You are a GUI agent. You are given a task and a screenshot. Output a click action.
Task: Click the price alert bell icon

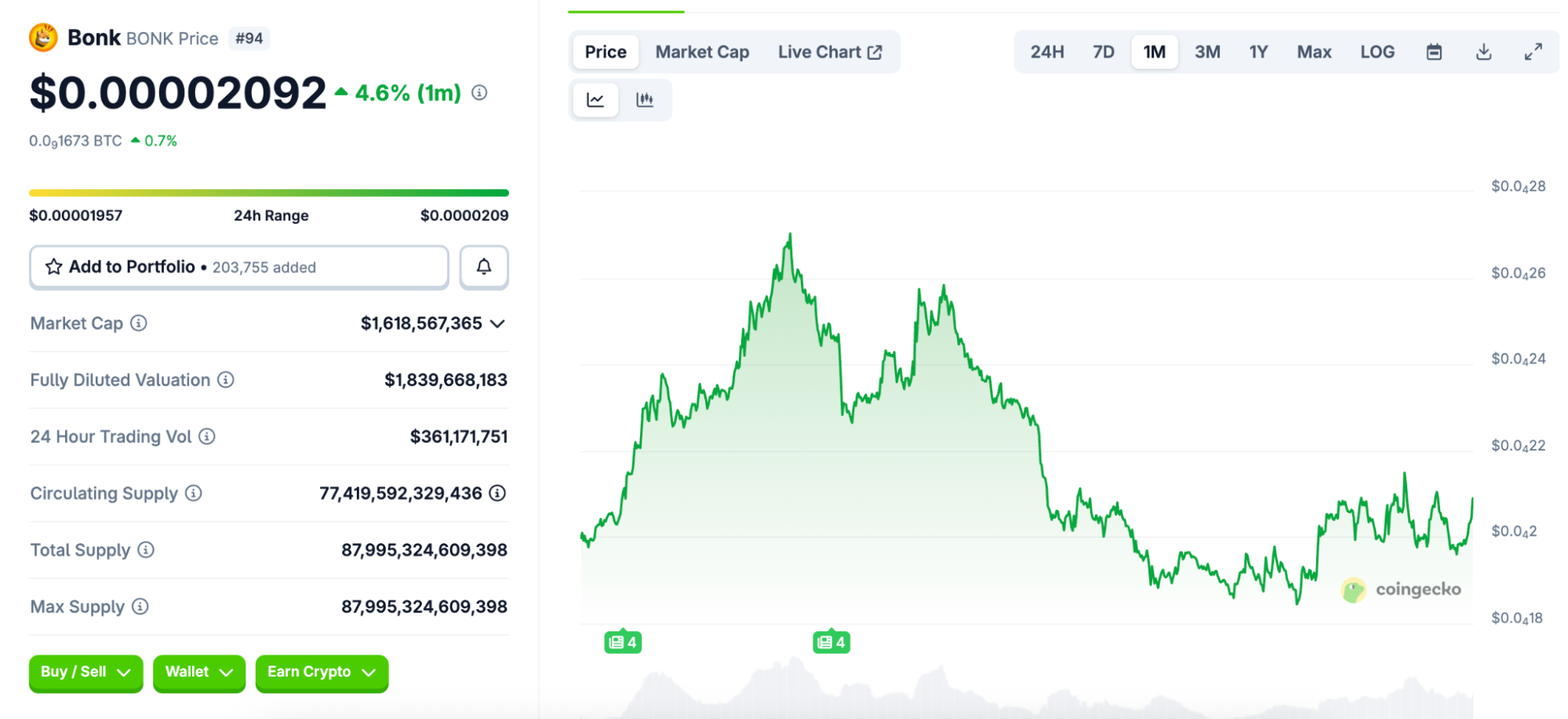coord(484,267)
